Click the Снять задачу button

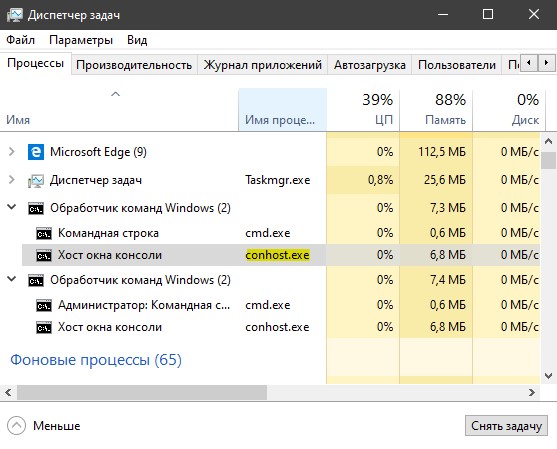506,426
